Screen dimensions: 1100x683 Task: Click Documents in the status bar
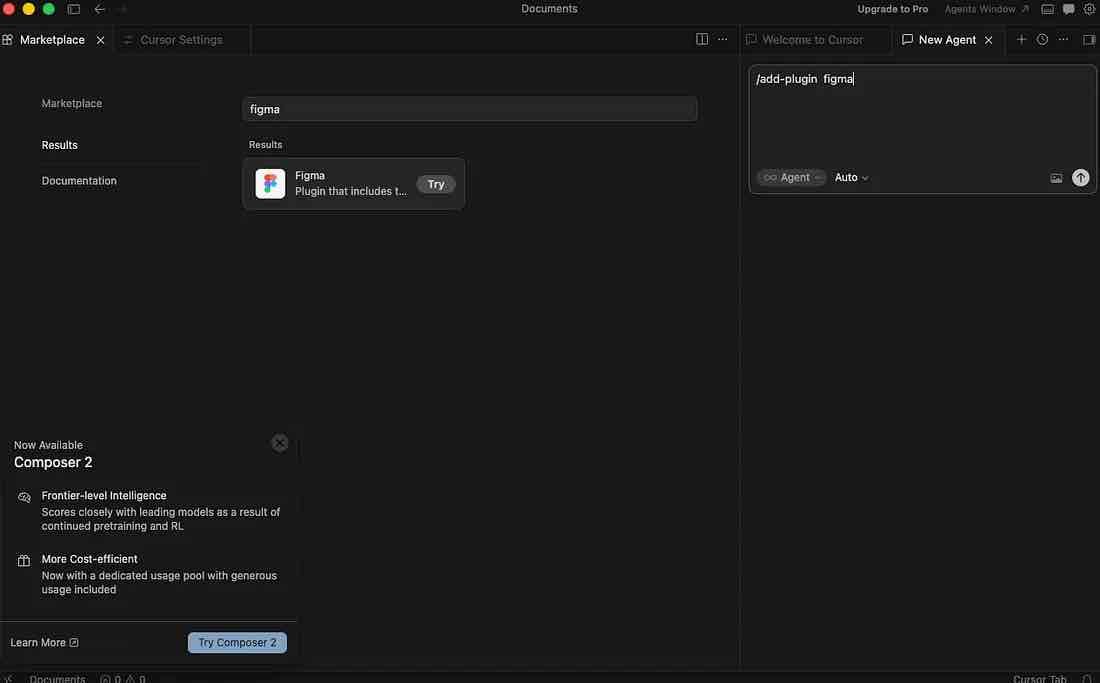pyautogui.click(x=57, y=679)
